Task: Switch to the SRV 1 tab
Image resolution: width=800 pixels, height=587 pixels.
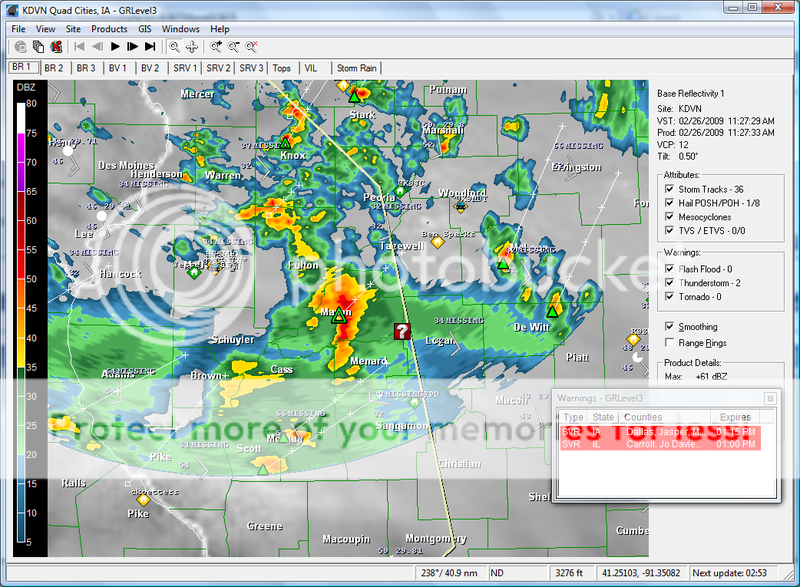Action: (185, 68)
